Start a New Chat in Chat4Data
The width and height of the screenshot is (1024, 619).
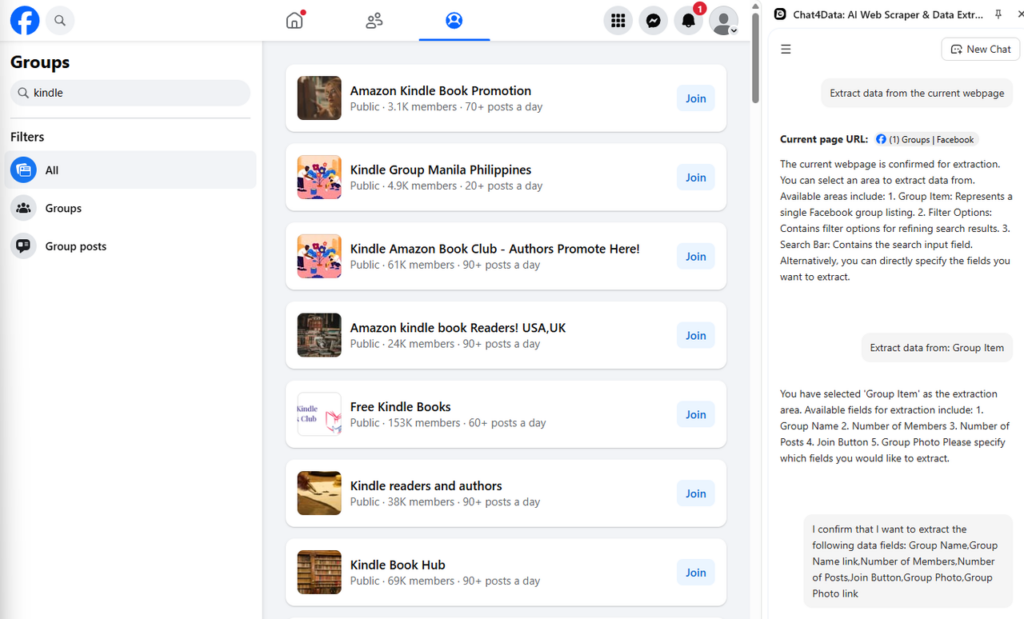[980, 48]
